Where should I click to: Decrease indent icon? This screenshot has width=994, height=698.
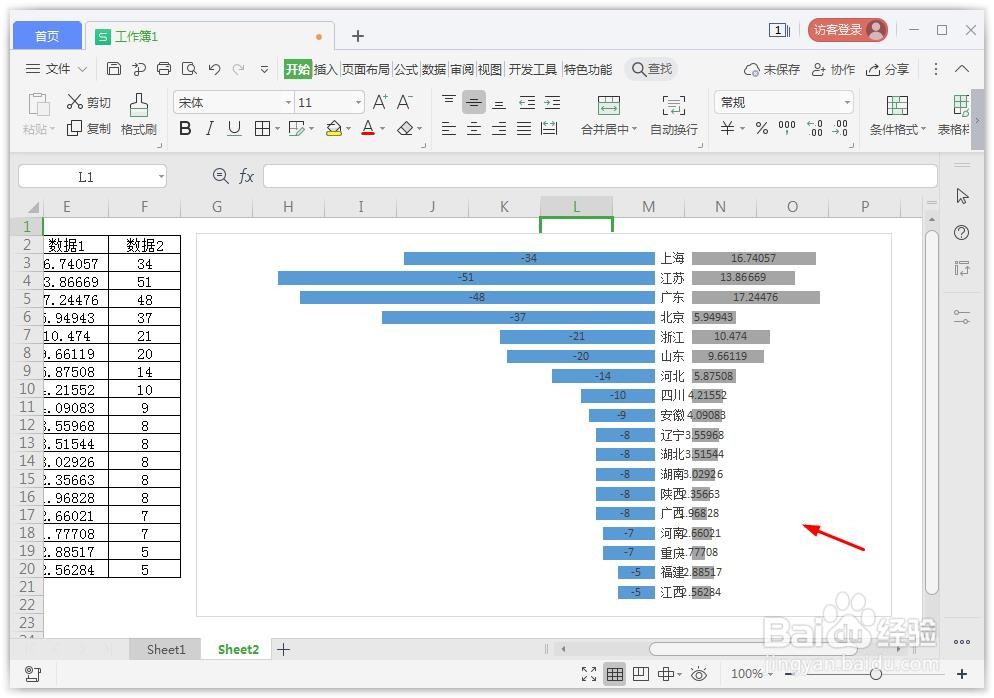click(x=527, y=102)
